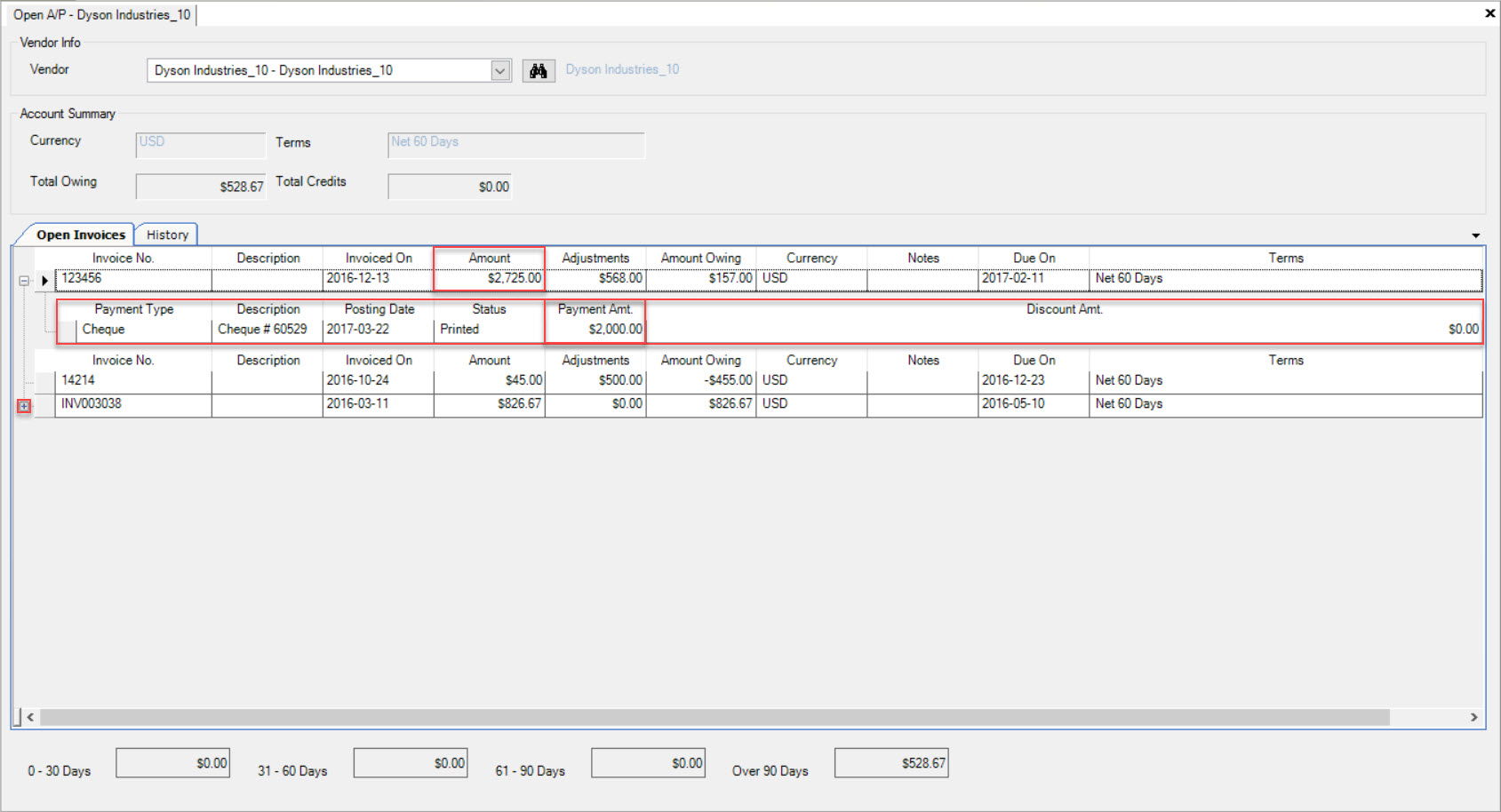Click the horizontal scrollbar right arrow
This screenshot has width=1501, height=812.
(1473, 717)
